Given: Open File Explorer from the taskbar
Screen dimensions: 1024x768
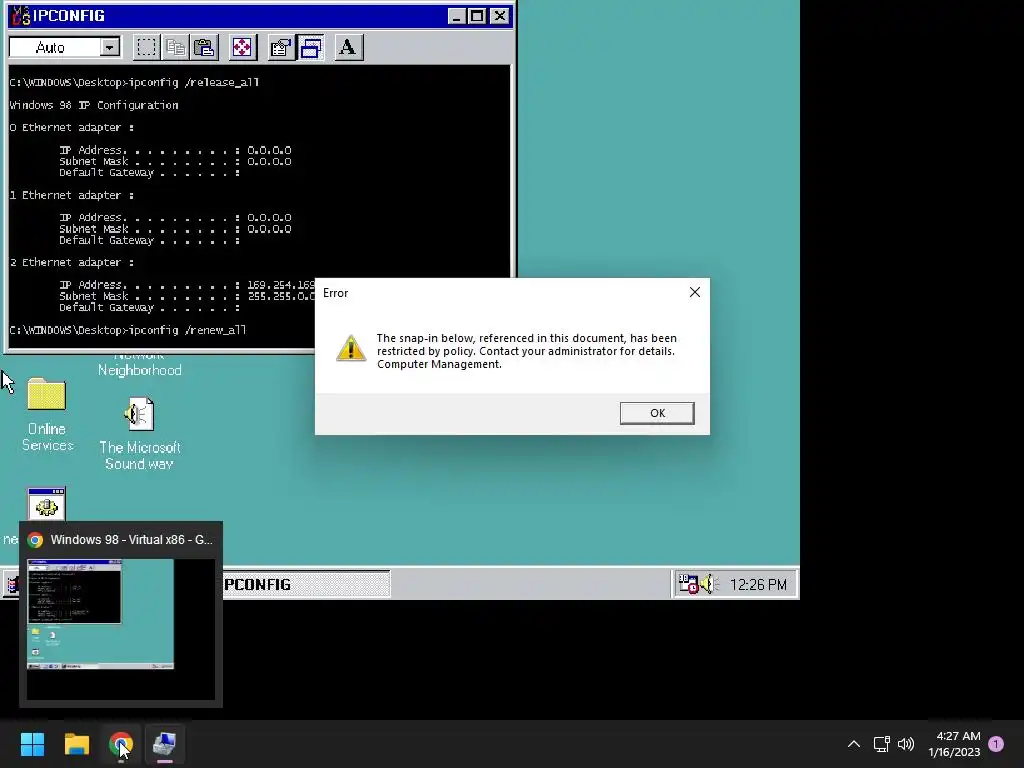Looking at the screenshot, I should click(x=76, y=744).
